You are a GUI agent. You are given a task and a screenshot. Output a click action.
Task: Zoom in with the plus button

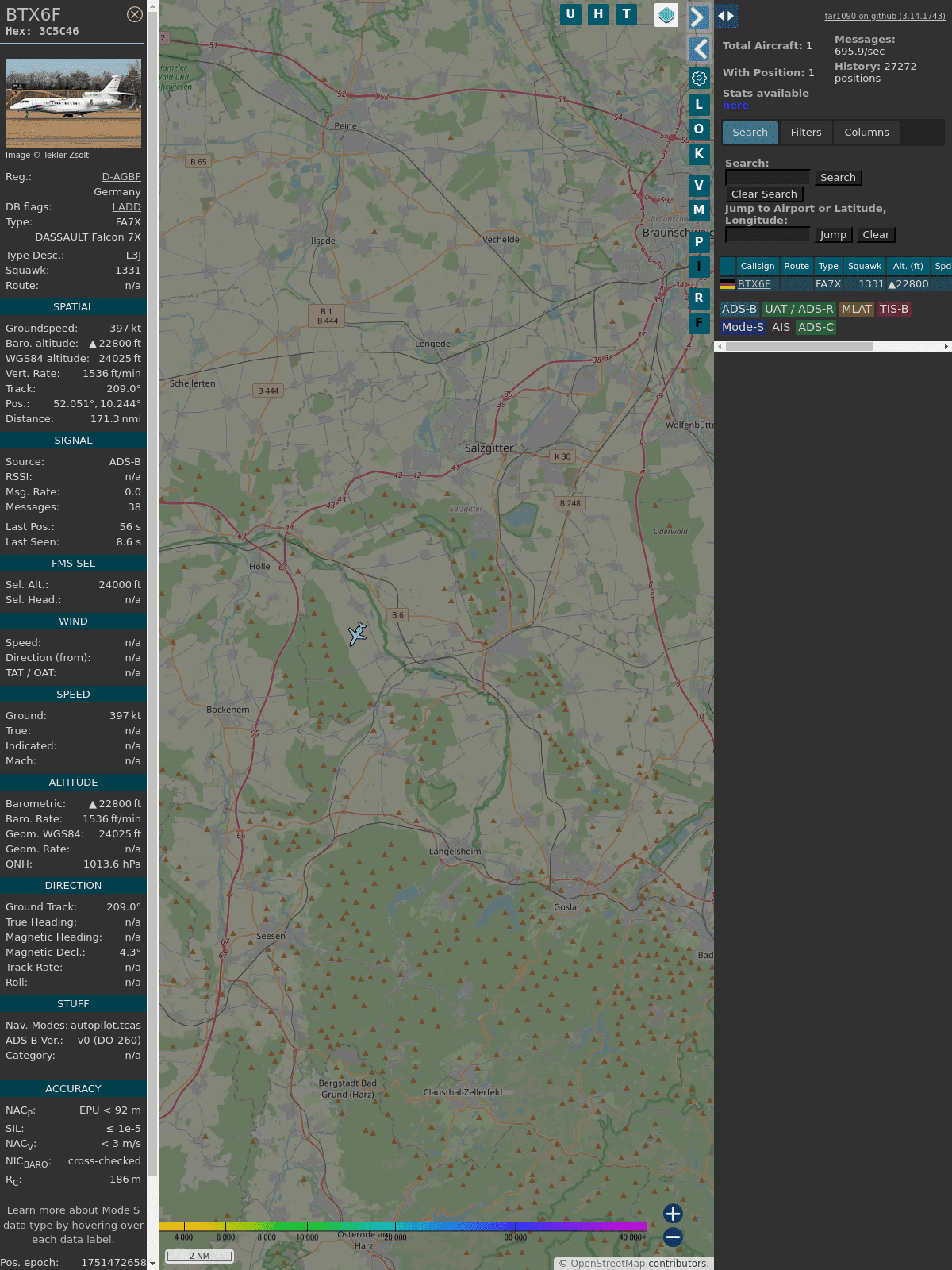[x=673, y=1214]
